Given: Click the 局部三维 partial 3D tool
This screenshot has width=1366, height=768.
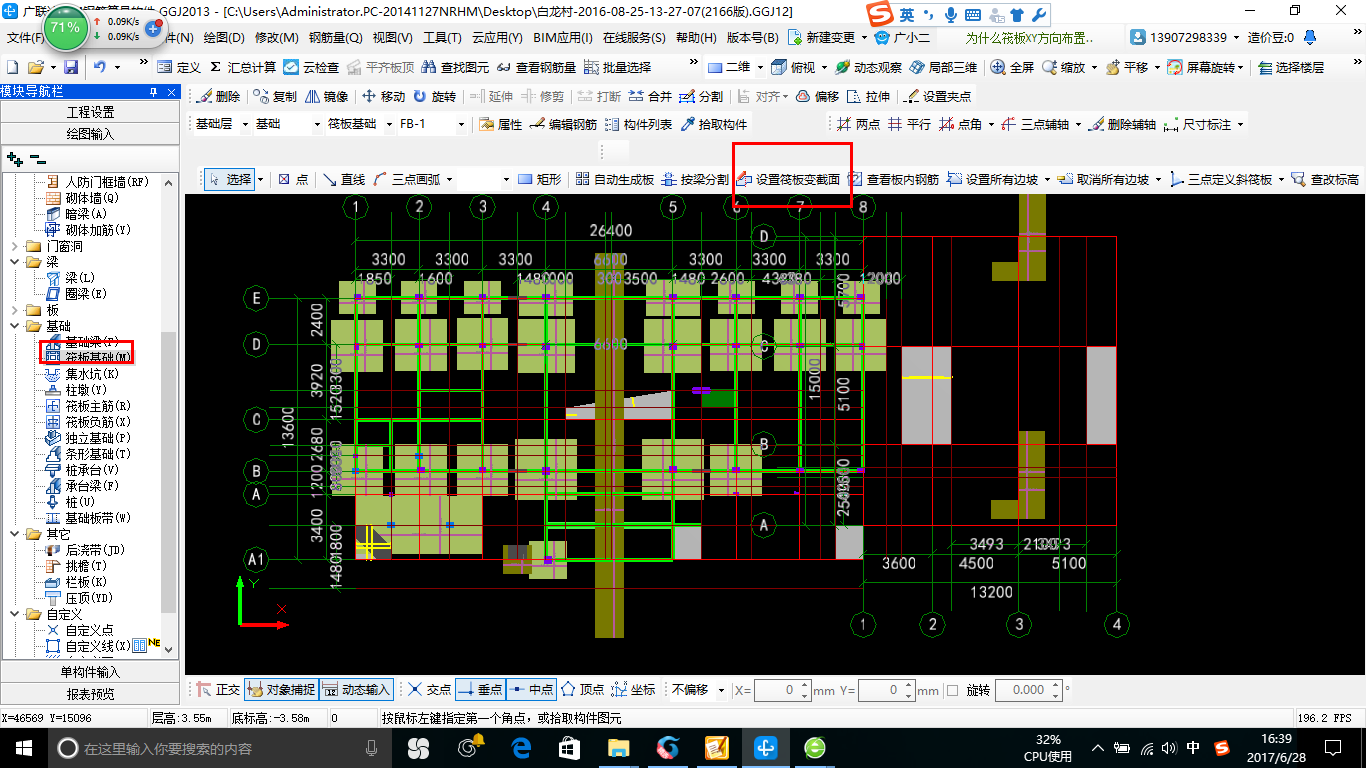Looking at the screenshot, I should coord(943,67).
